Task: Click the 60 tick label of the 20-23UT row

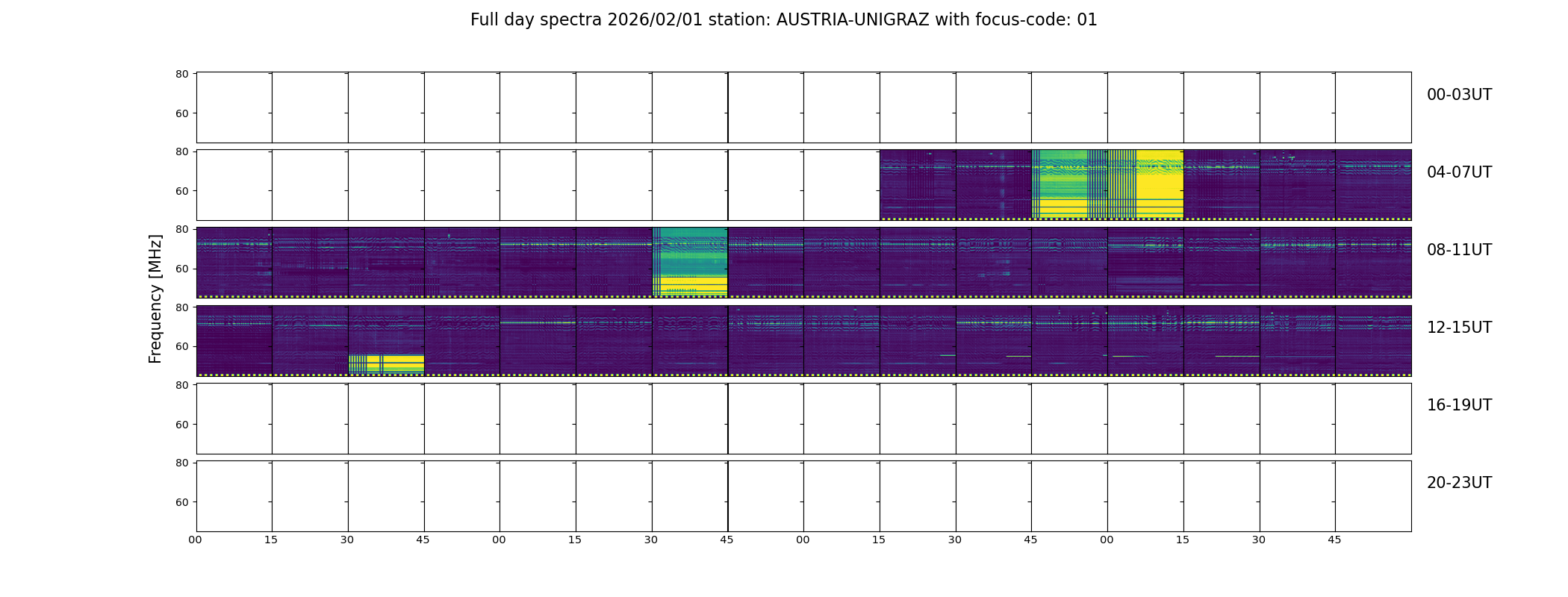Action: point(181,502)
